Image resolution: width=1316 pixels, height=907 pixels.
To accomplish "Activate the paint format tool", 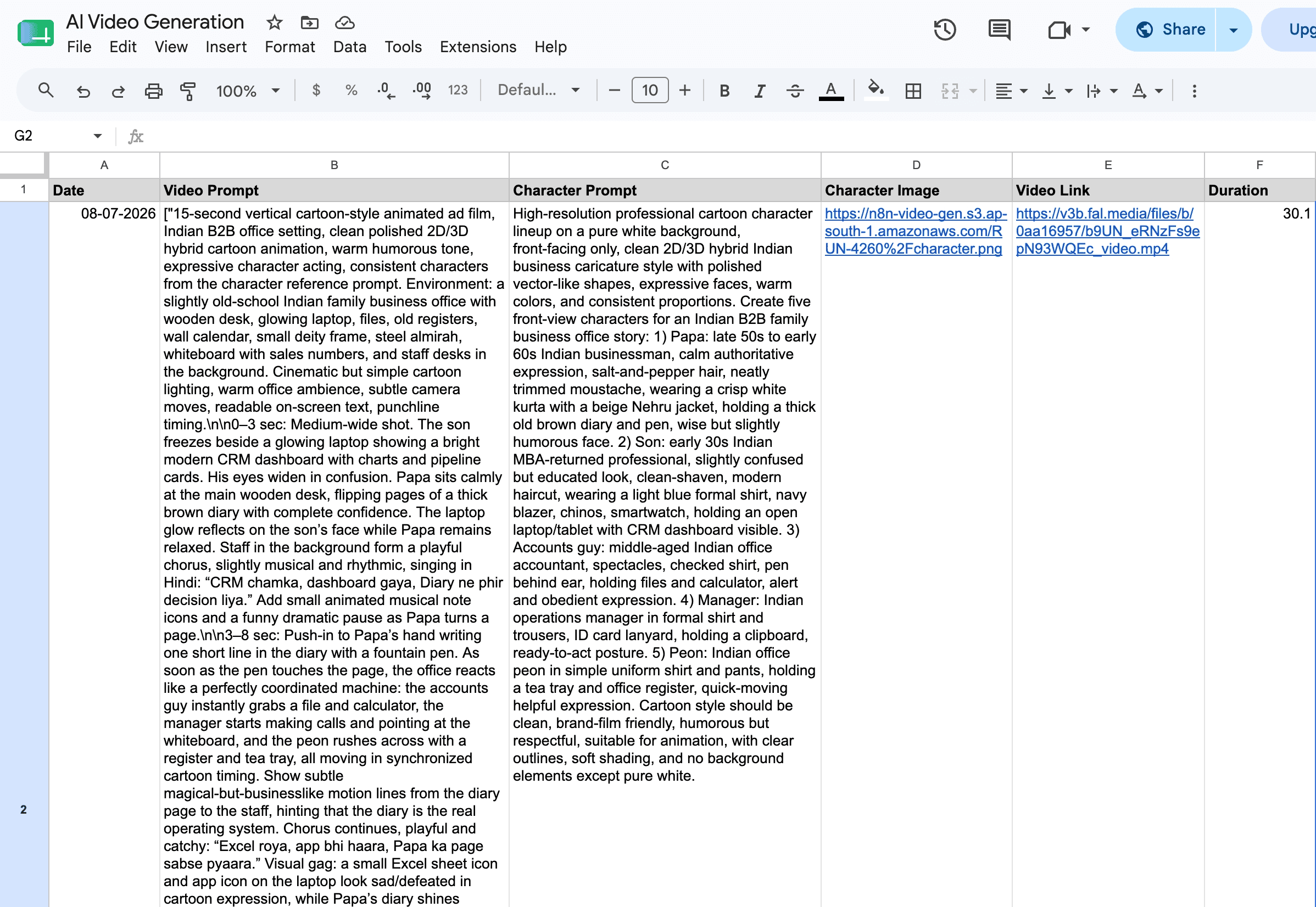I will point(188,91).
